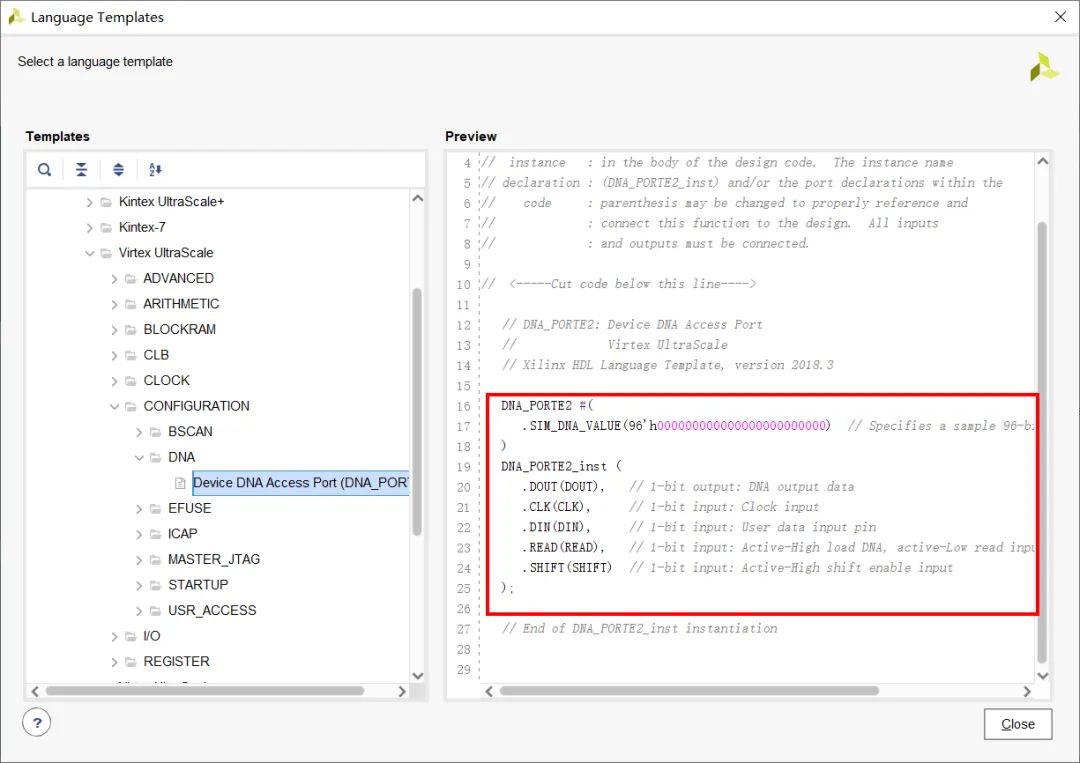
Task: Click templates tree horizontal scrollbar thumb
Action: pyautogui.click(x=205, y=691)
